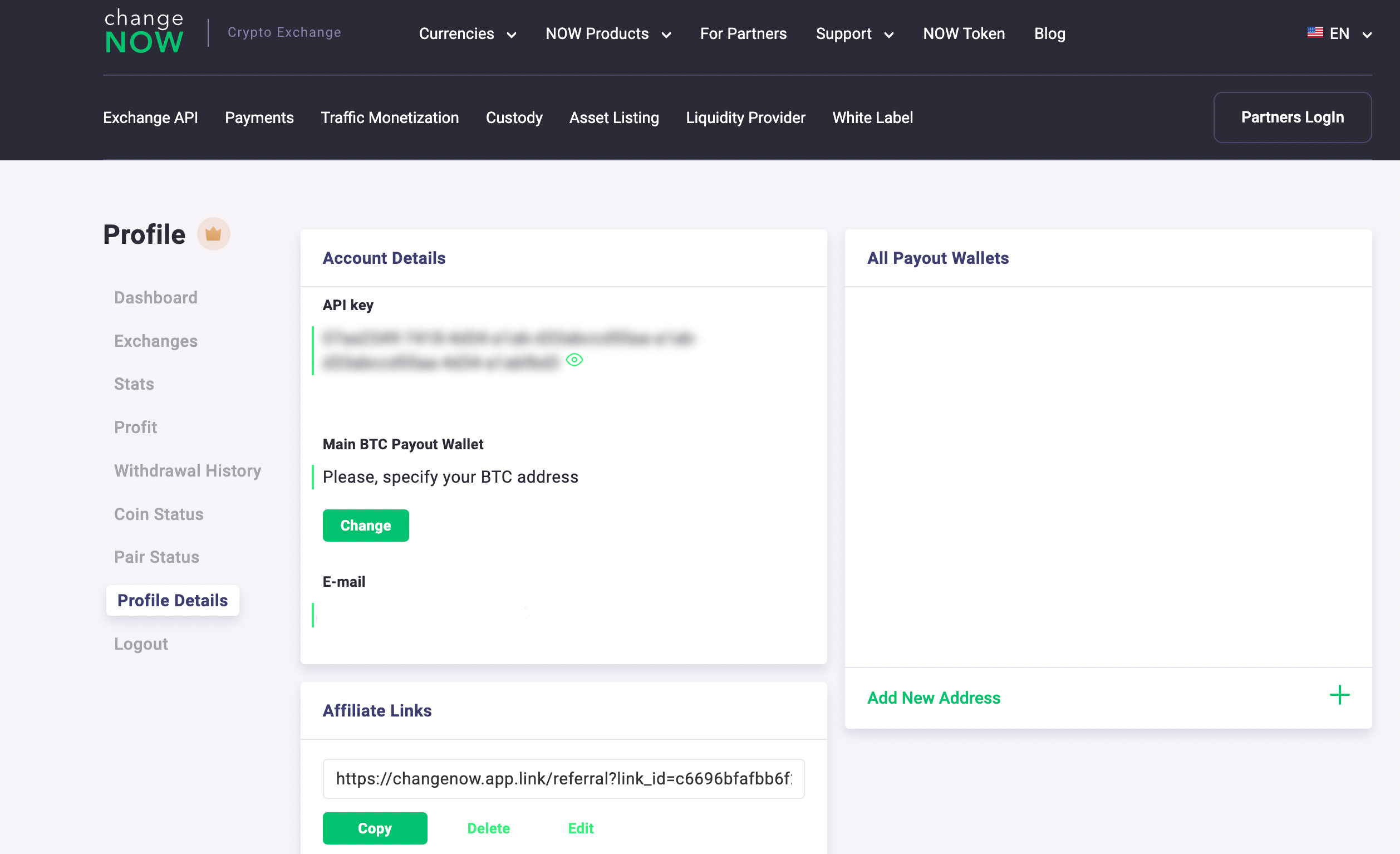Click 'Please, specify your BTC address' text

(x=450, y=477)
